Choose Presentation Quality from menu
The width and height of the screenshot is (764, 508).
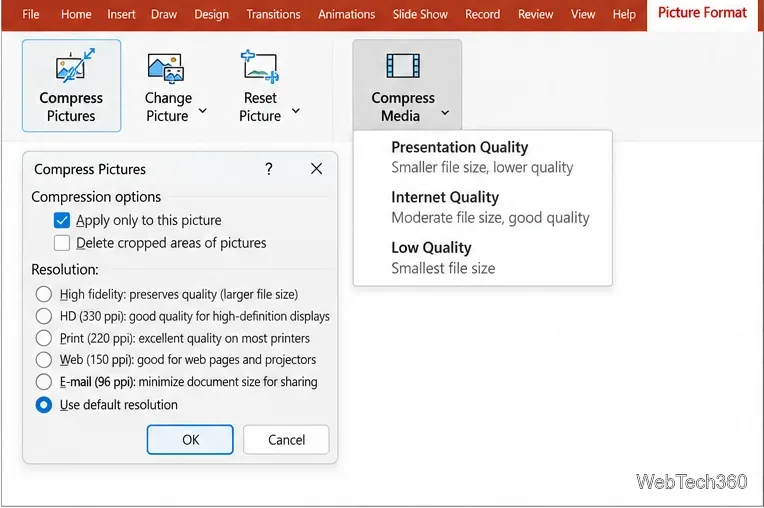482,157
